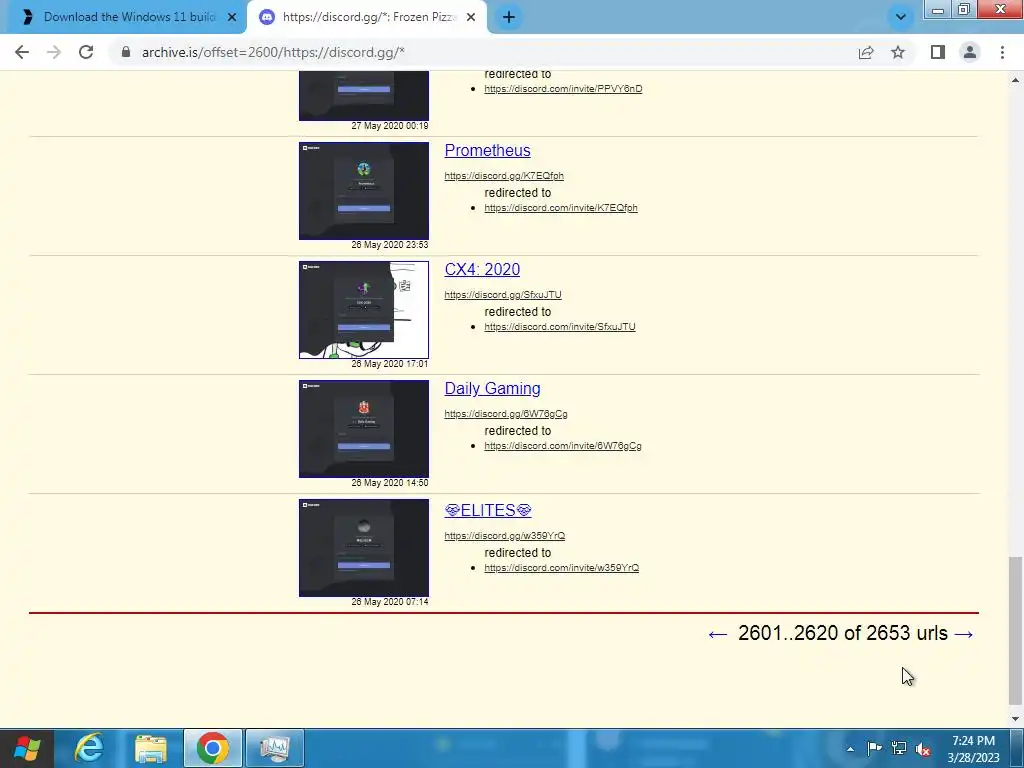The width and height of the screenshot is (1024, 768).
Task: Share this page icon in address bar
Action: coord(866,52)
